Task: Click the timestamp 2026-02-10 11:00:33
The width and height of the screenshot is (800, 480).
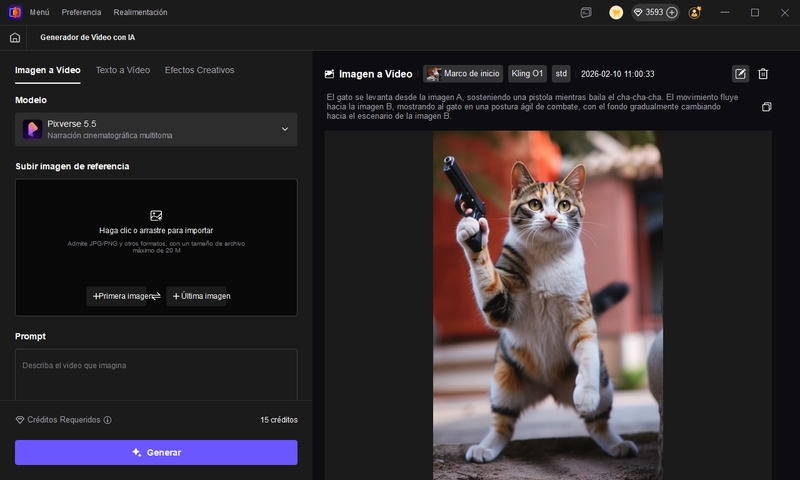Action: click(617, 74)
